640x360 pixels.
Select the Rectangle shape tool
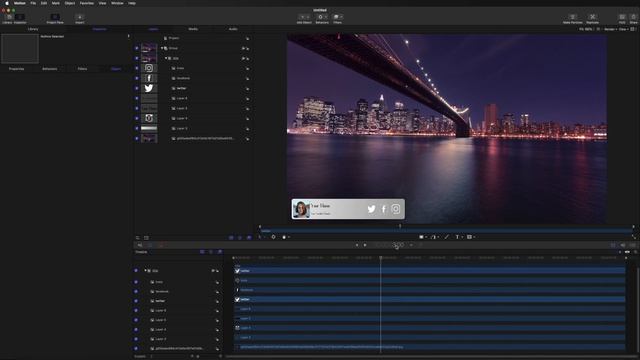422,237
